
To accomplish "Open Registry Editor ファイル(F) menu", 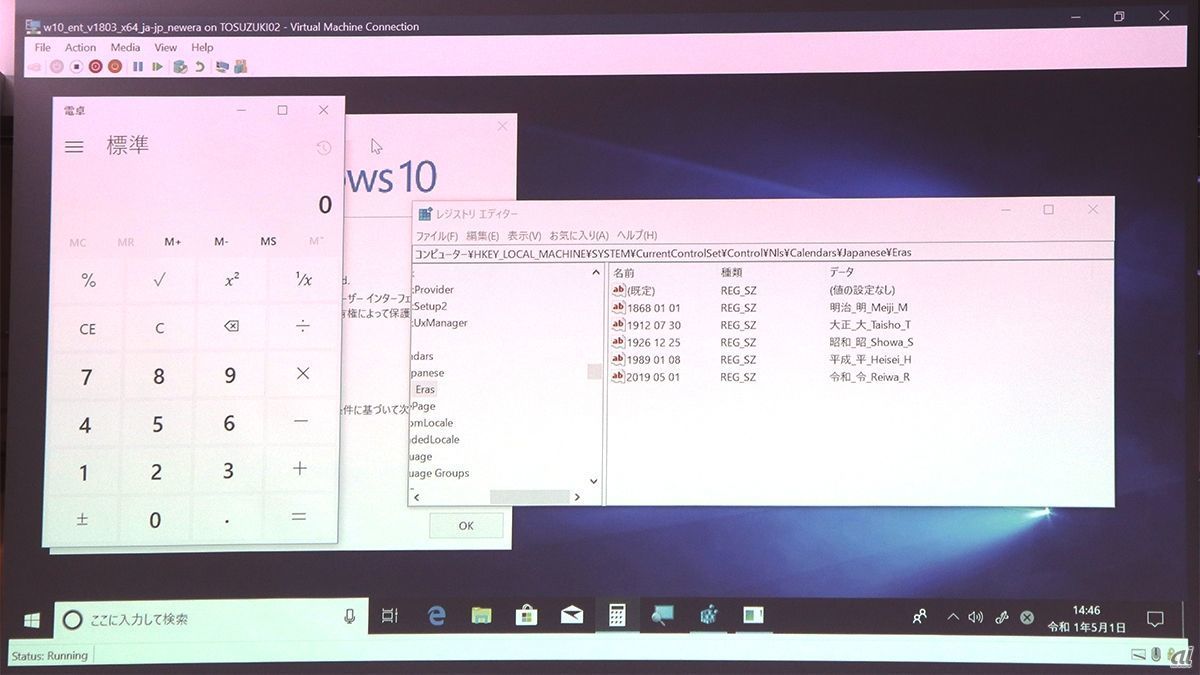I will tap(437, 236).
